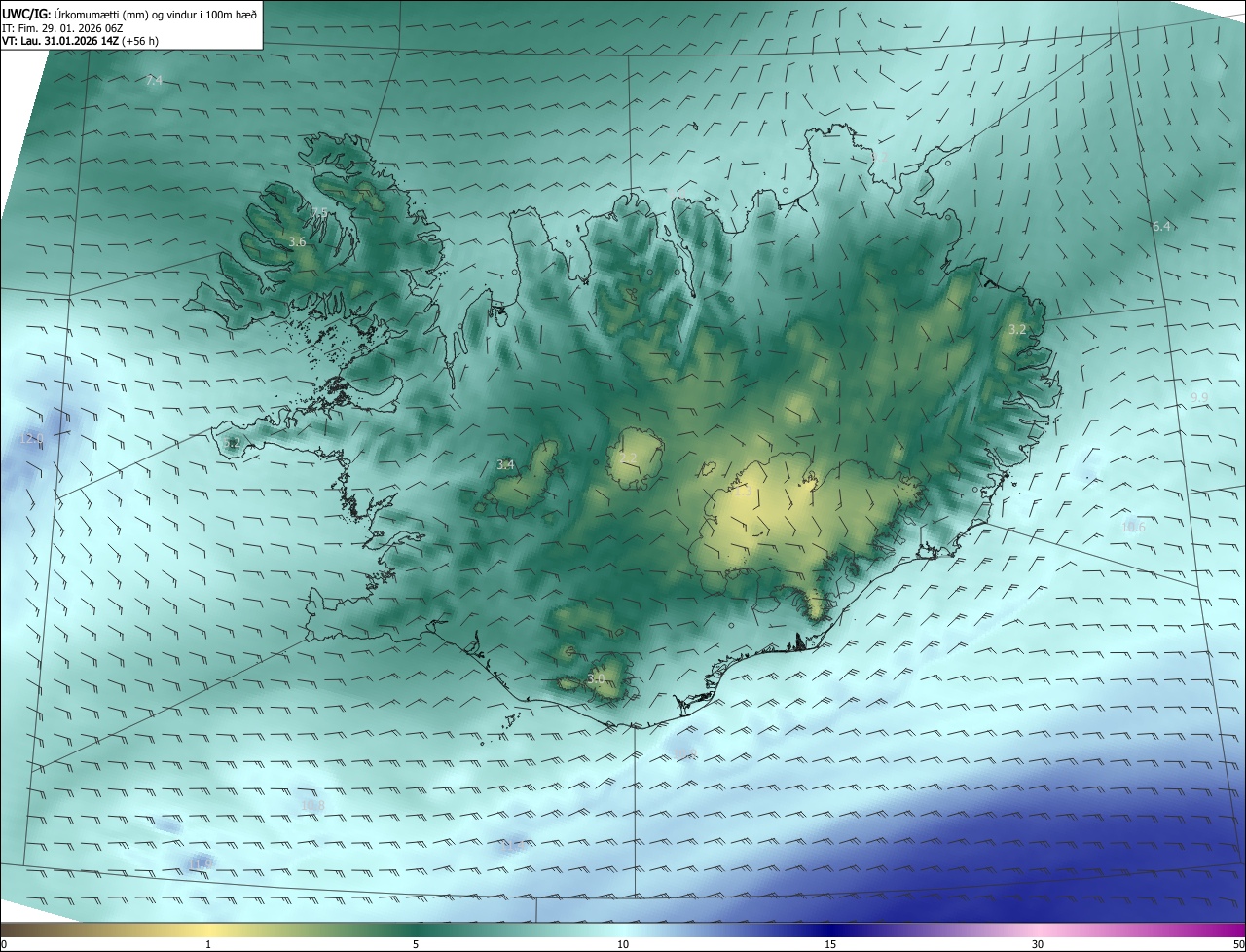Click the 0 tick on the color scale

tap(4, 944)
